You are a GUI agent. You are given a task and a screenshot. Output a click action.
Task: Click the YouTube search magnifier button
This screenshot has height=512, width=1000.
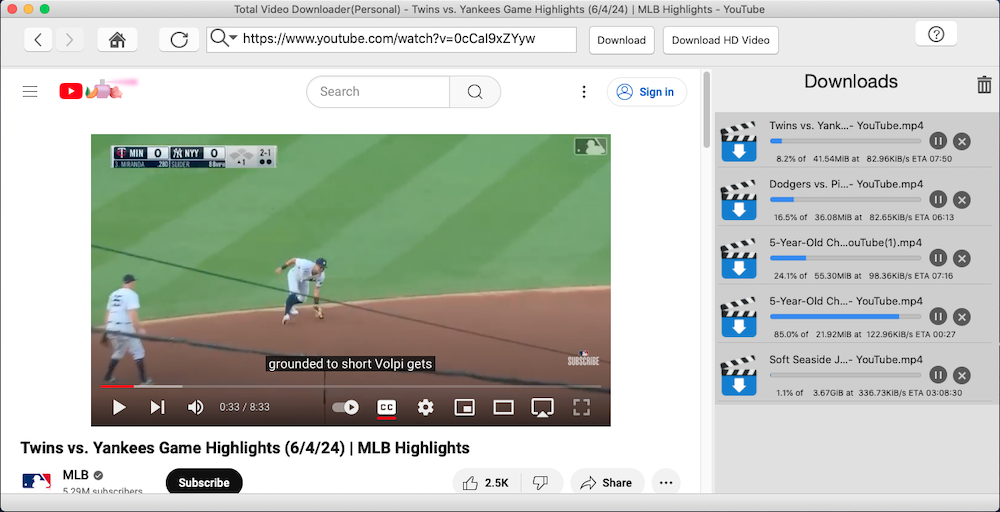(x=475, y=92)
